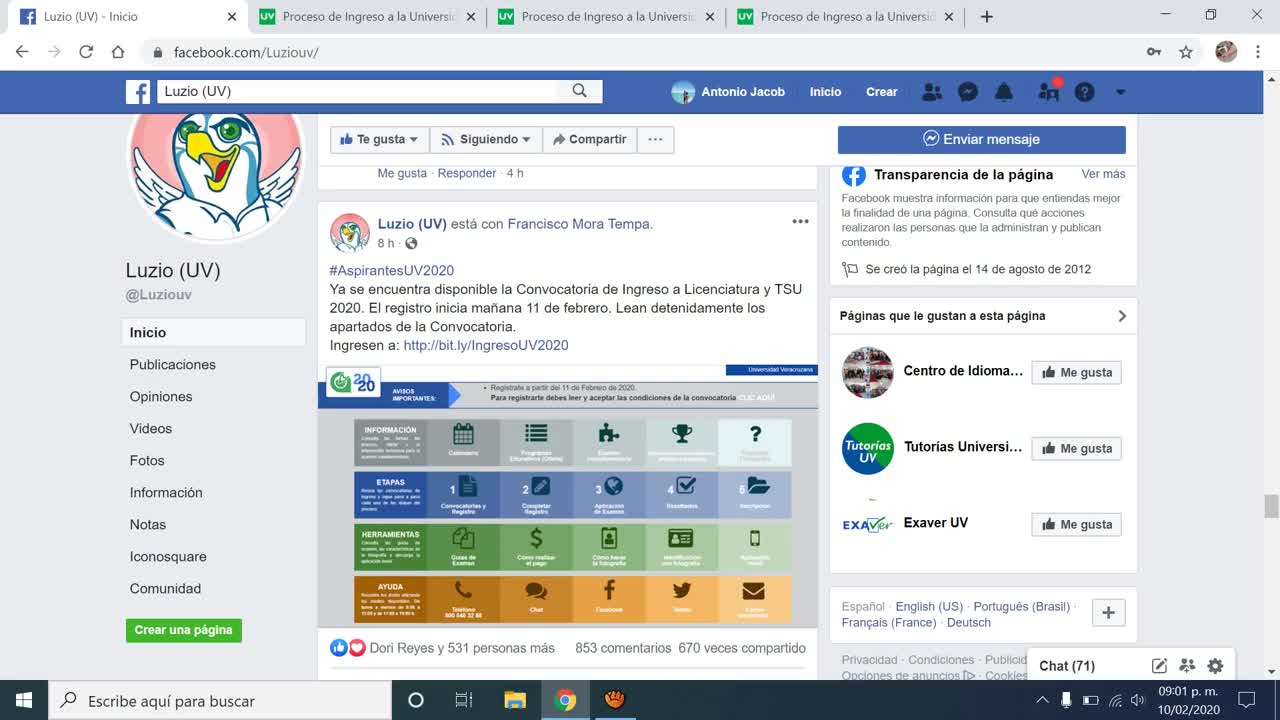The height and width of the screenshot is (720, 1280).
Task: Open the account dropdown arrow in header
Action: tap(1120, 92)
